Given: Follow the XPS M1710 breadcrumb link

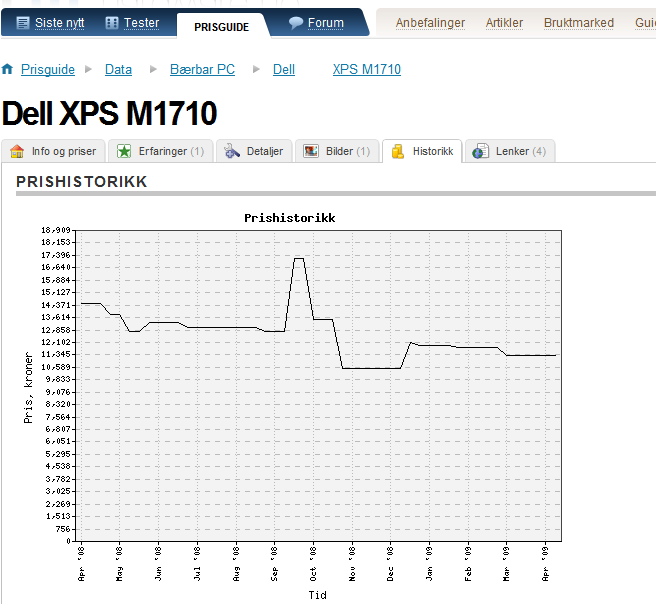Looking at the screenshot, I should click(x=366, y=69).
